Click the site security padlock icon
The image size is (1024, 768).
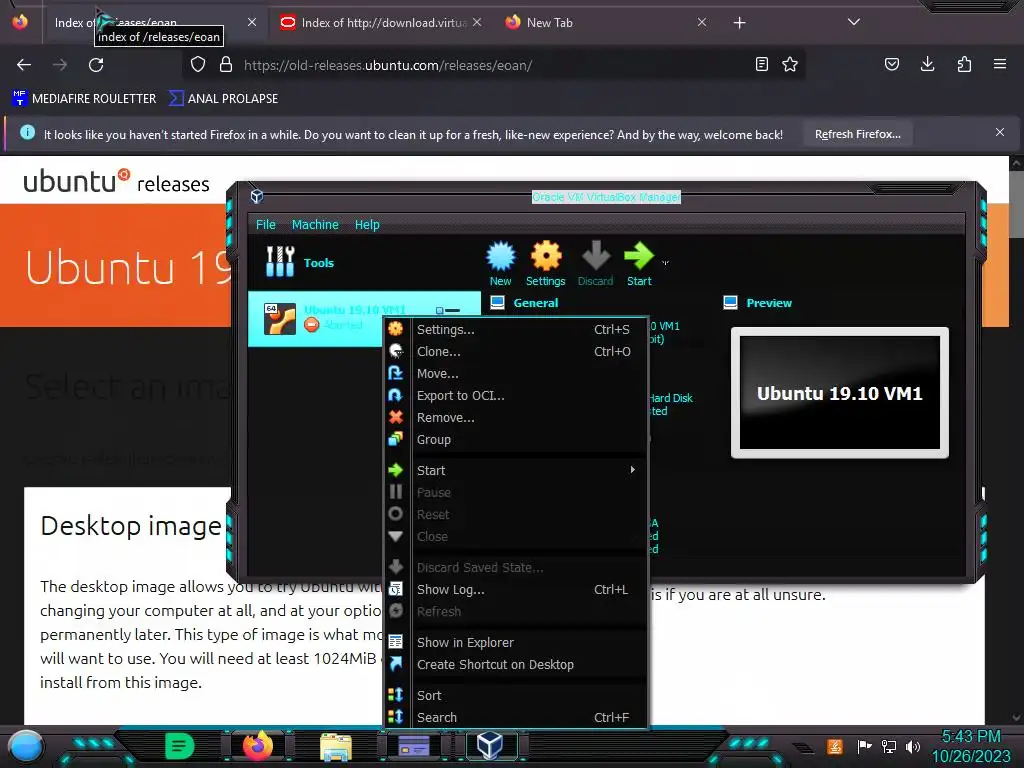pos(226,65)
